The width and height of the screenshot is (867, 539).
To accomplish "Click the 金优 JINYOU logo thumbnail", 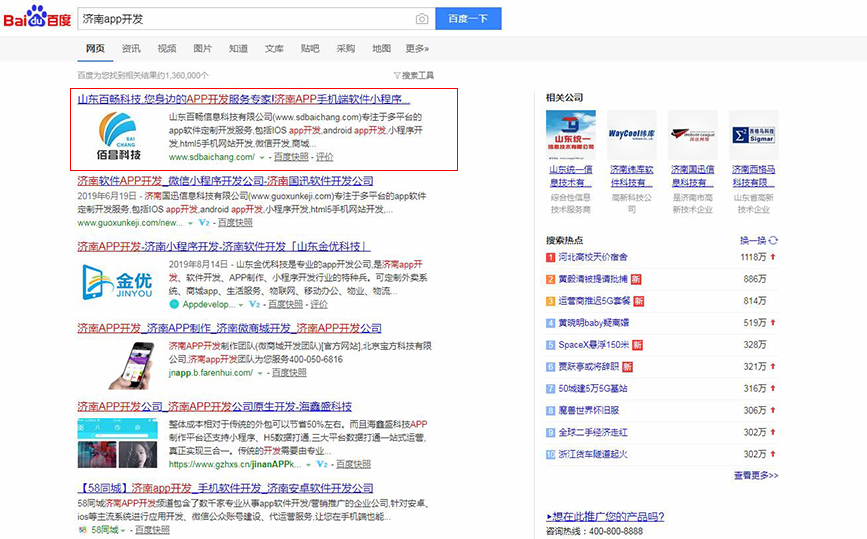I will click(x=118, y=282).
